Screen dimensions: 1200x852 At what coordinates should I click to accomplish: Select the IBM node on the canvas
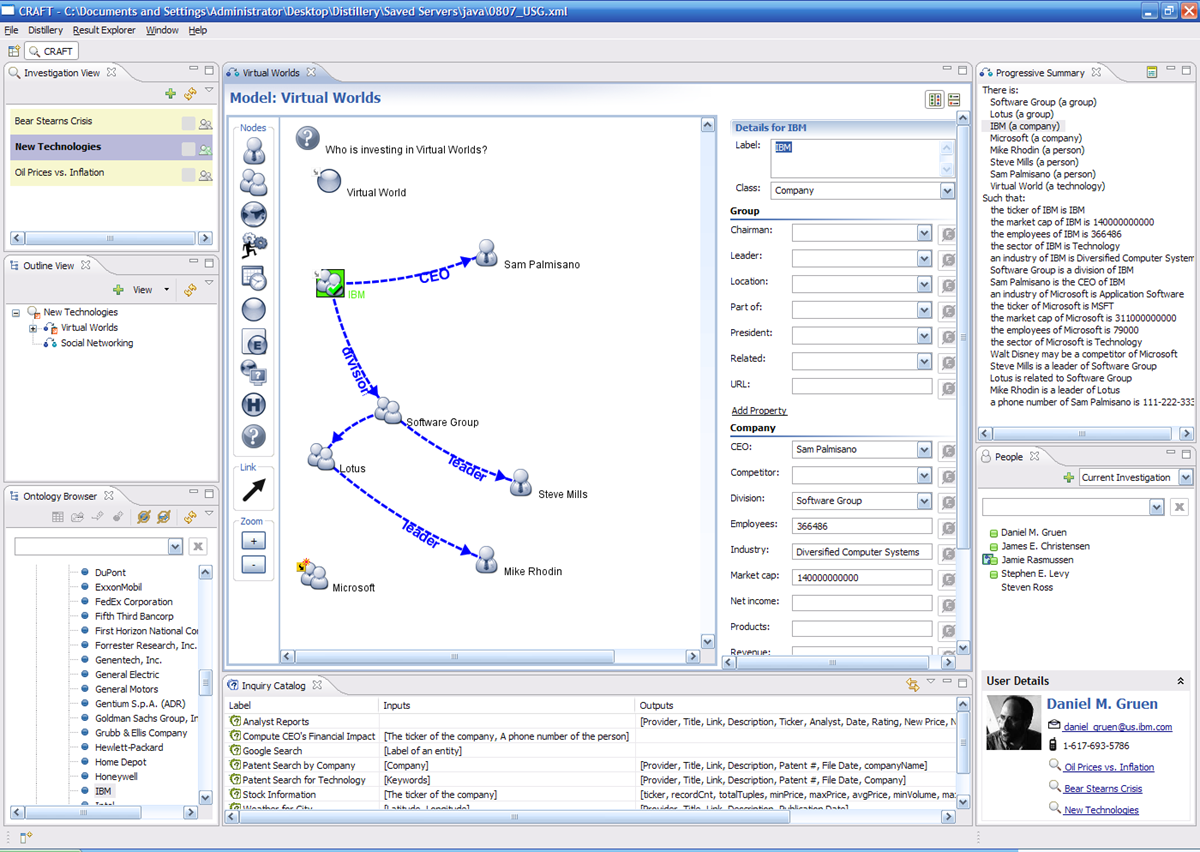coord(330,283)
